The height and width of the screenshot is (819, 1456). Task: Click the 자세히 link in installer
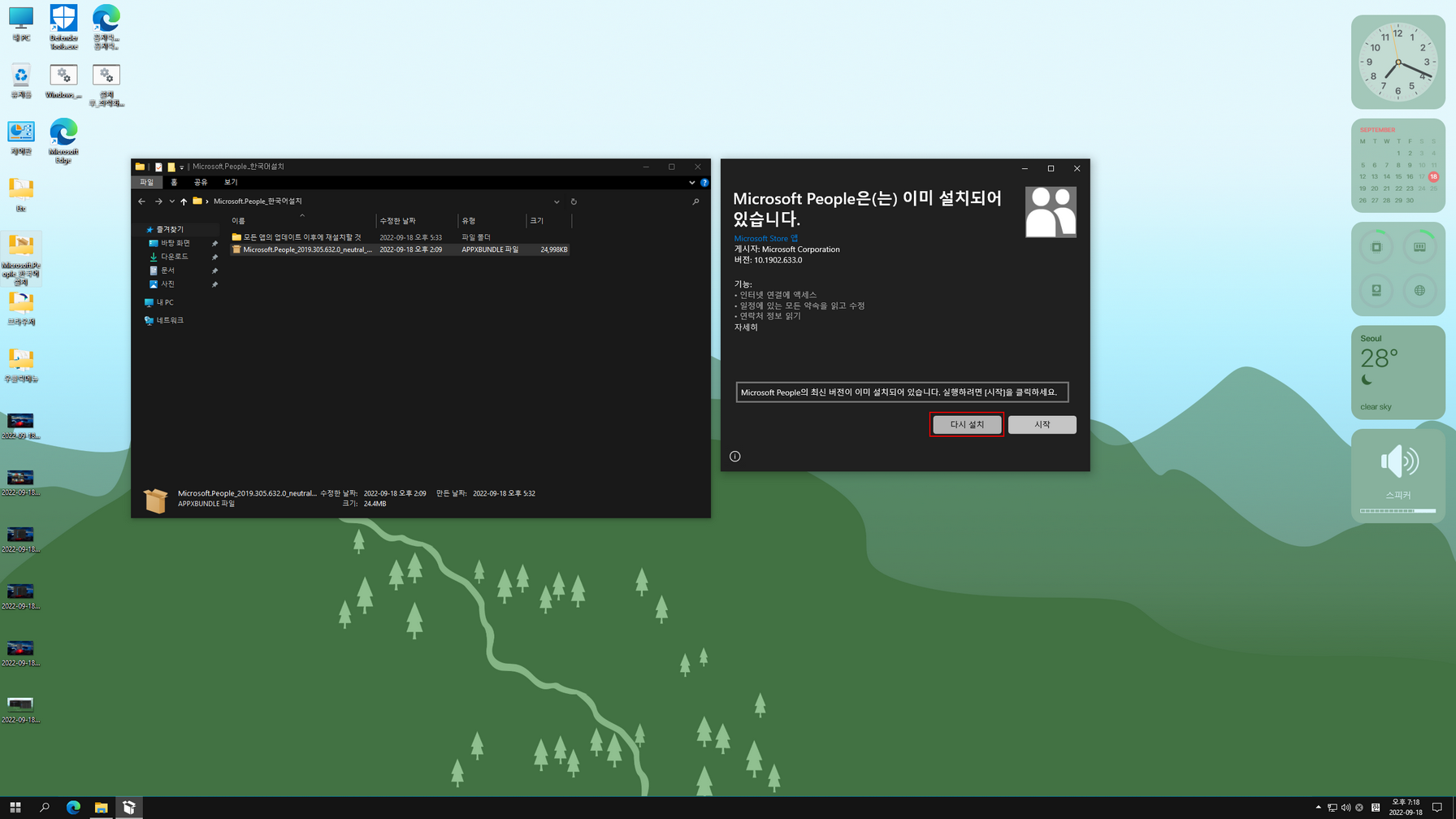[746, 327]
